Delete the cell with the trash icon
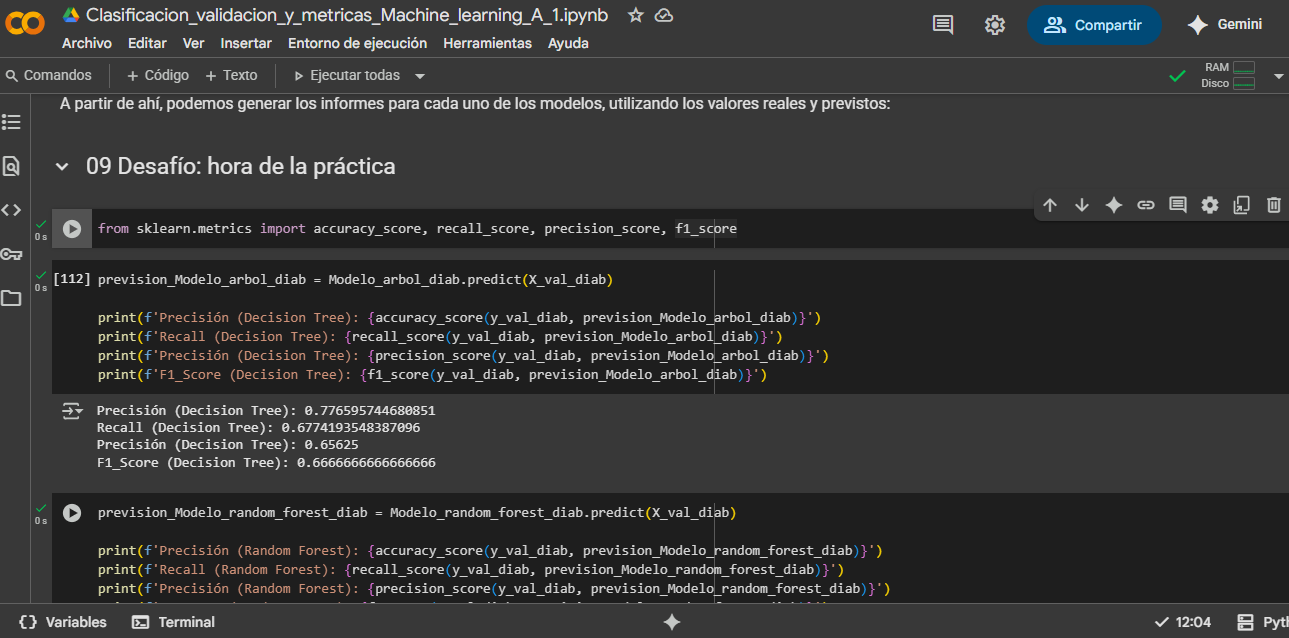The width and height of the screenshot is (1289, 638). pyautogui.click(x=1274, y=205)
